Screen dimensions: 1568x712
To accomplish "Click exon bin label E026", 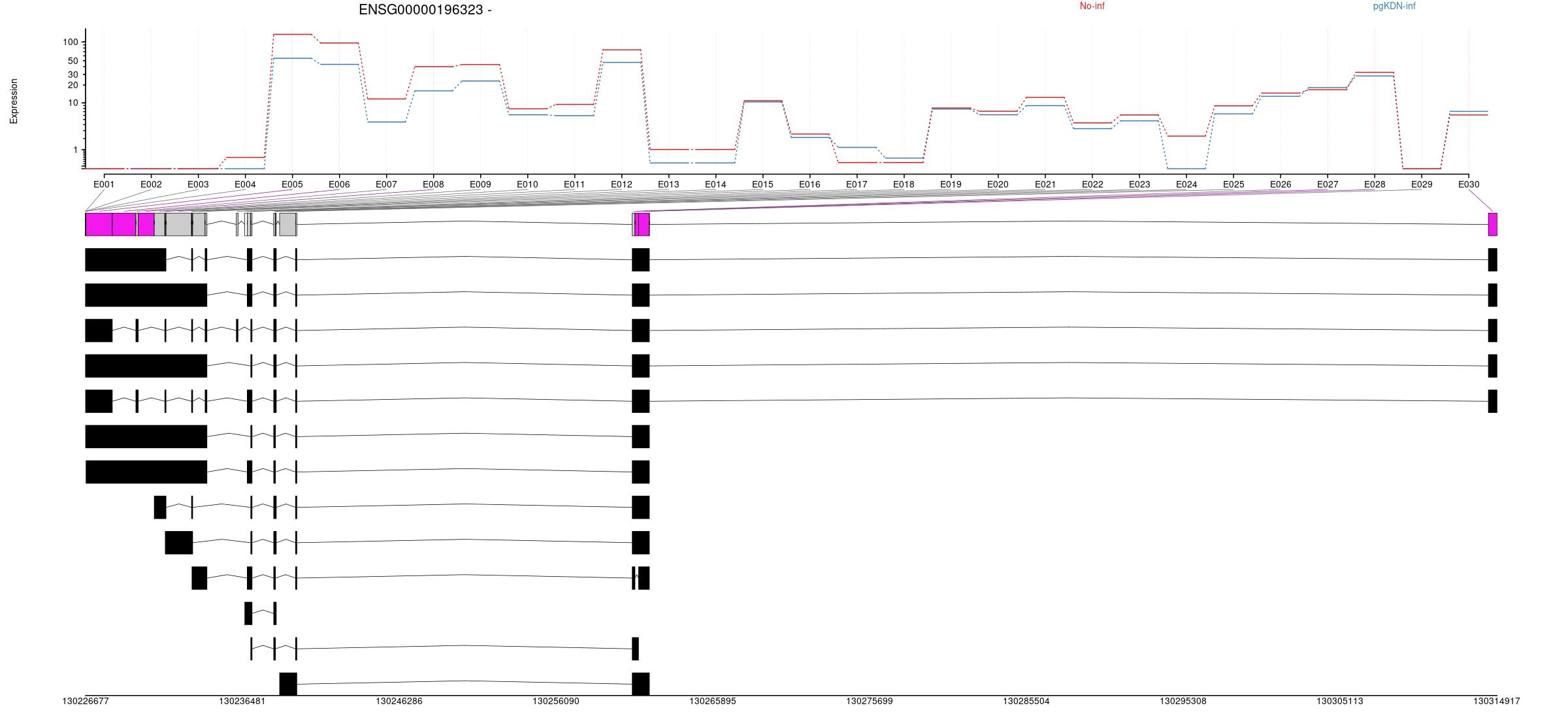I will (x=1281, y=184).
